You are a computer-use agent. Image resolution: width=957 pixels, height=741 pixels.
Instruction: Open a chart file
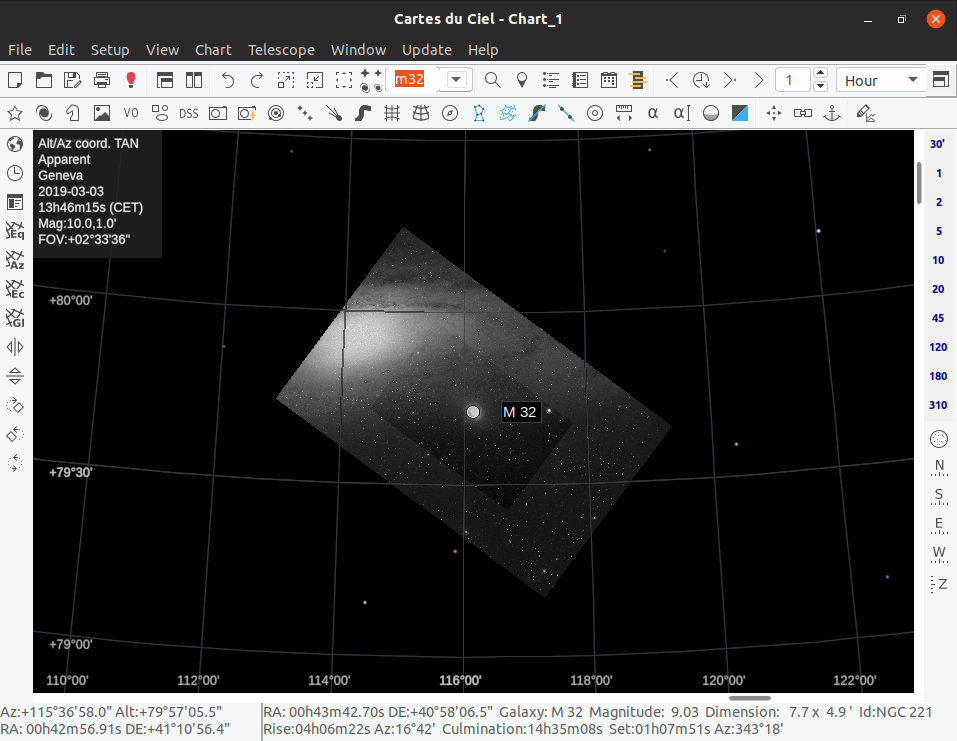tap(43, 80)
